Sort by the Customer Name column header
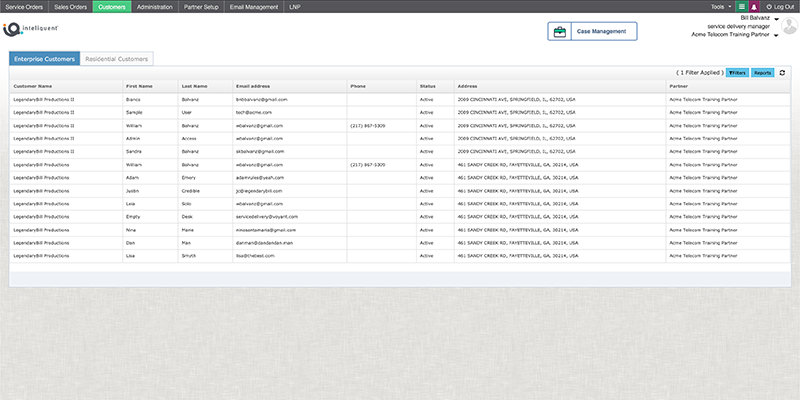 (x=33, y=86)
